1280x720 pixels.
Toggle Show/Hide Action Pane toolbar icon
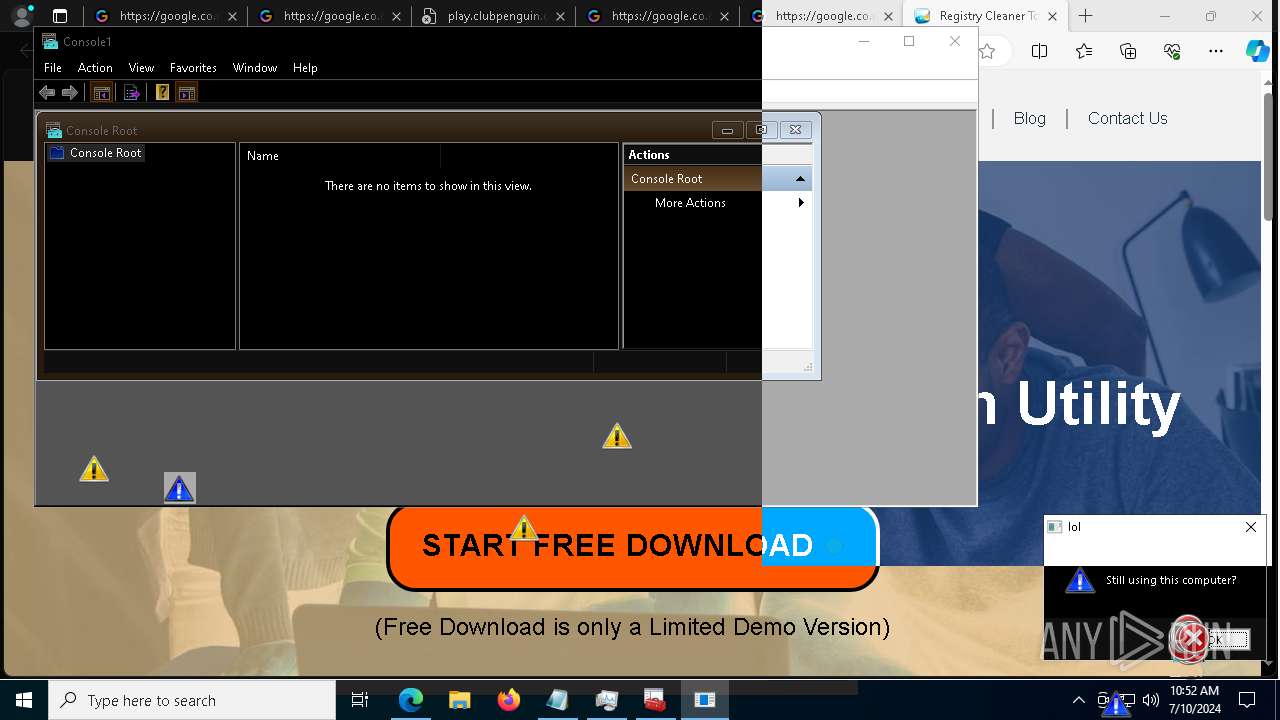pyautogui.click(x=186, y=93)
